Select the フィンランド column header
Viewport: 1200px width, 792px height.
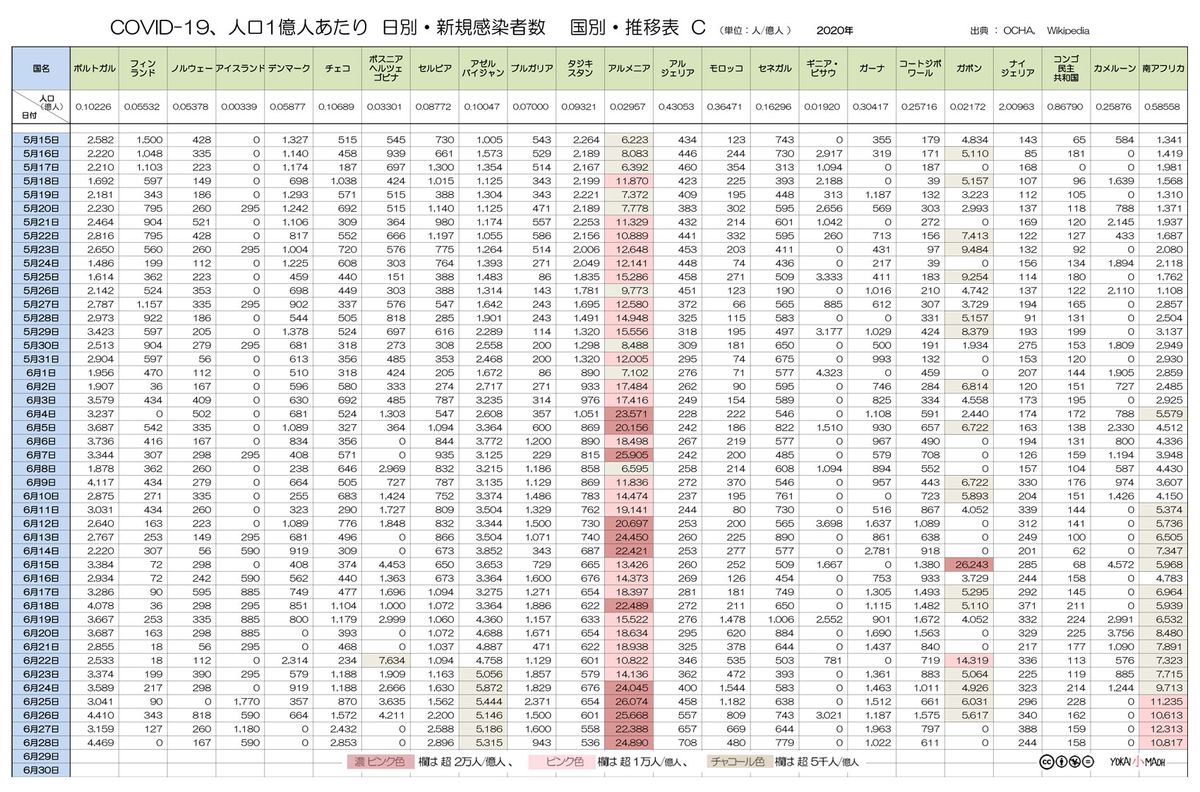click(142, 67)
